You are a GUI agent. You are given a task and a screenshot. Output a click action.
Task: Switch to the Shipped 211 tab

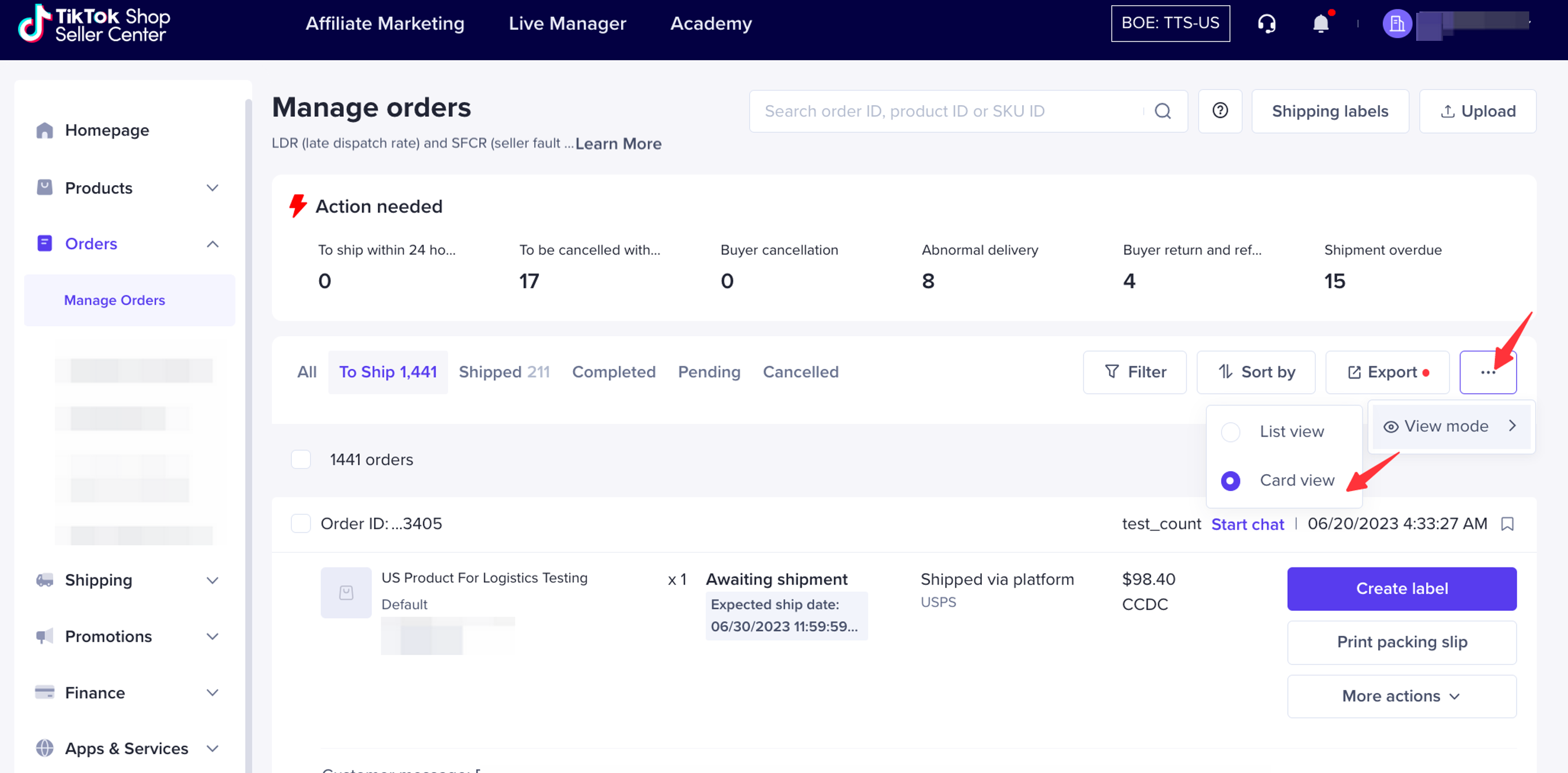coord(504,372)
